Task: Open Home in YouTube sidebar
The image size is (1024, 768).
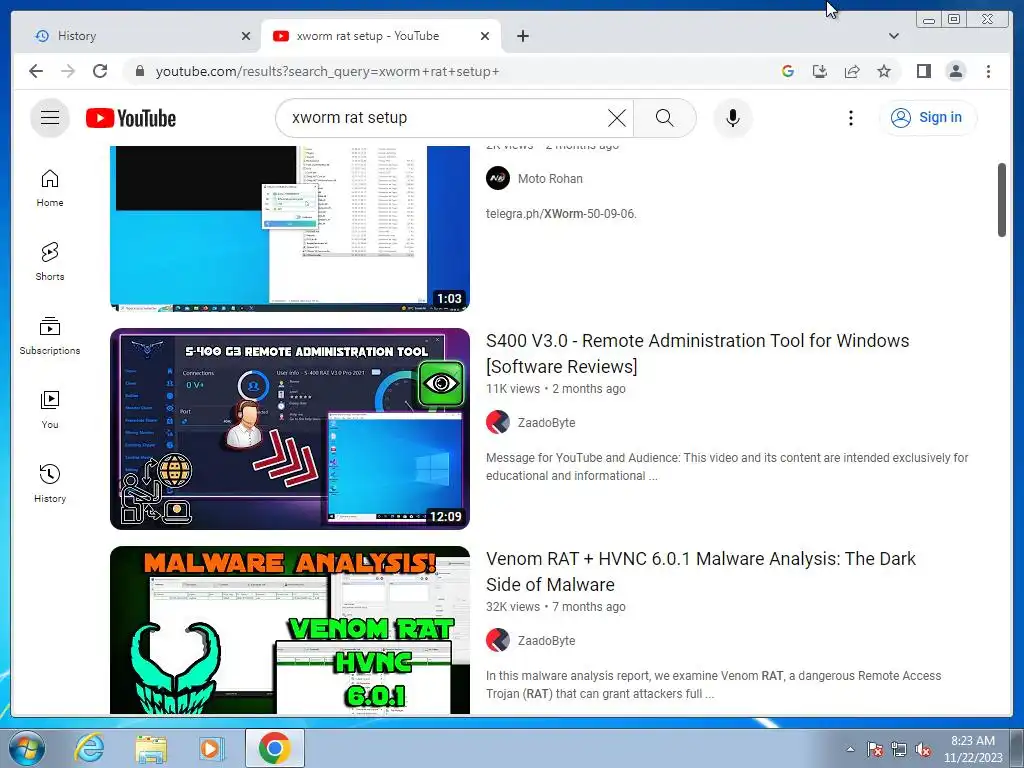Action: pos(50,188)
